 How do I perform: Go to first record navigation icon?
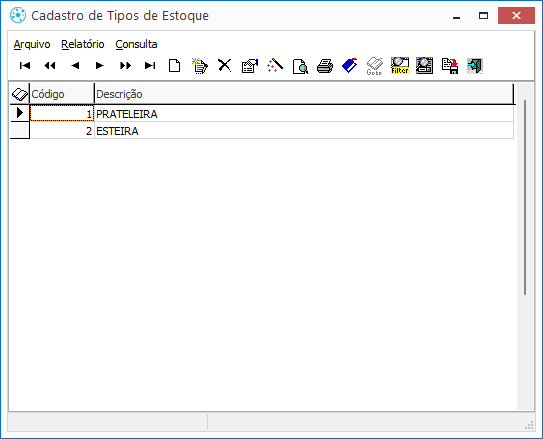[x=25, y=65]
